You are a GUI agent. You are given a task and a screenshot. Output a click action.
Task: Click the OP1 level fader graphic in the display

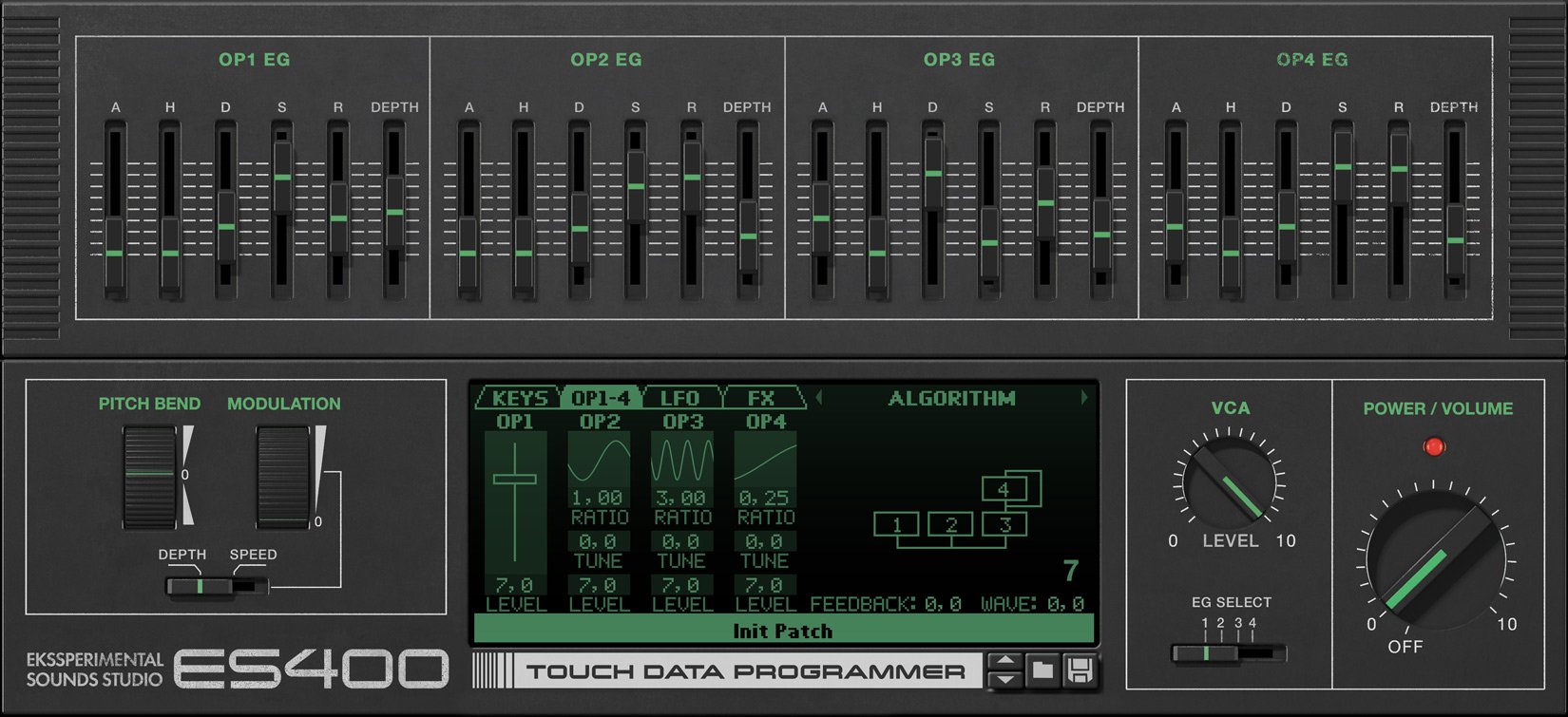[515, 503]
